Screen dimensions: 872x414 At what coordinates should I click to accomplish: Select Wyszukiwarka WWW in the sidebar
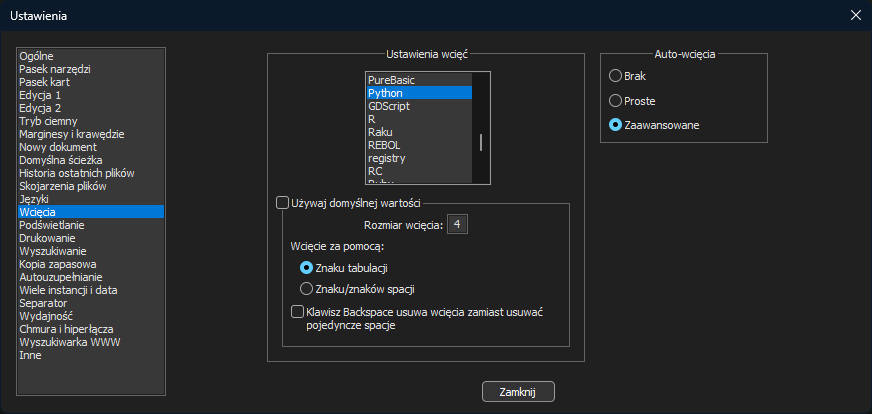pyautogui.click(x=64, y=342)
